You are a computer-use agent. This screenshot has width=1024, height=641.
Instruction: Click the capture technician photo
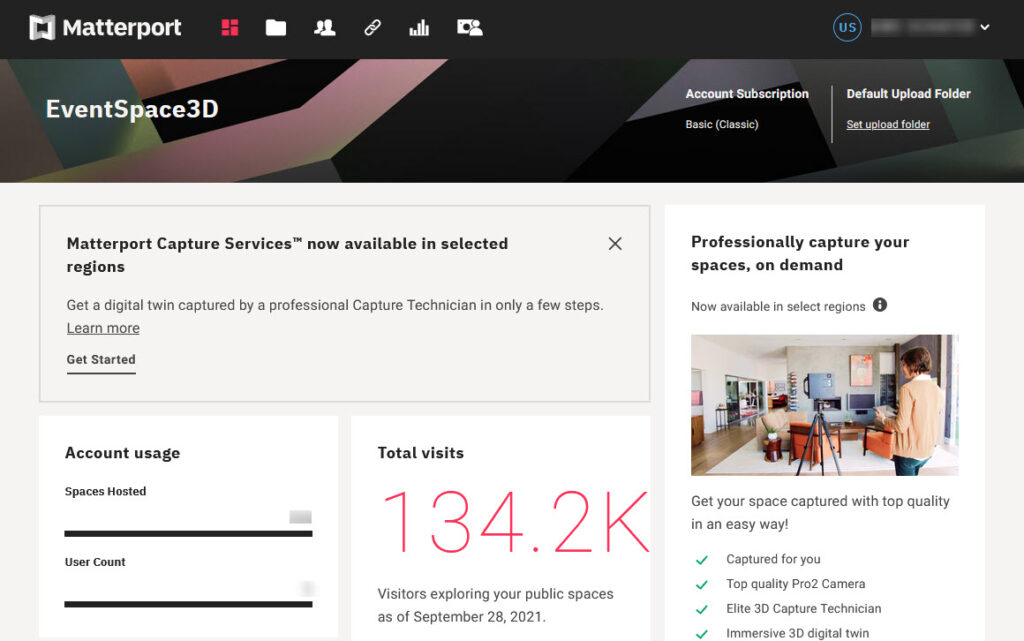(x=824, y=405)
